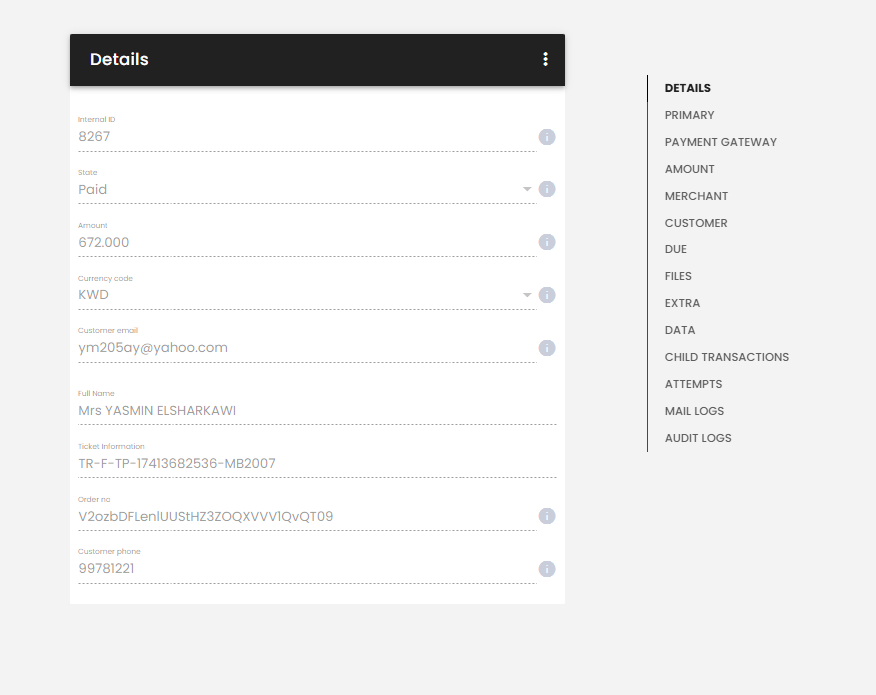
Task: Click the Paid state value
Action: click(93, 189)
